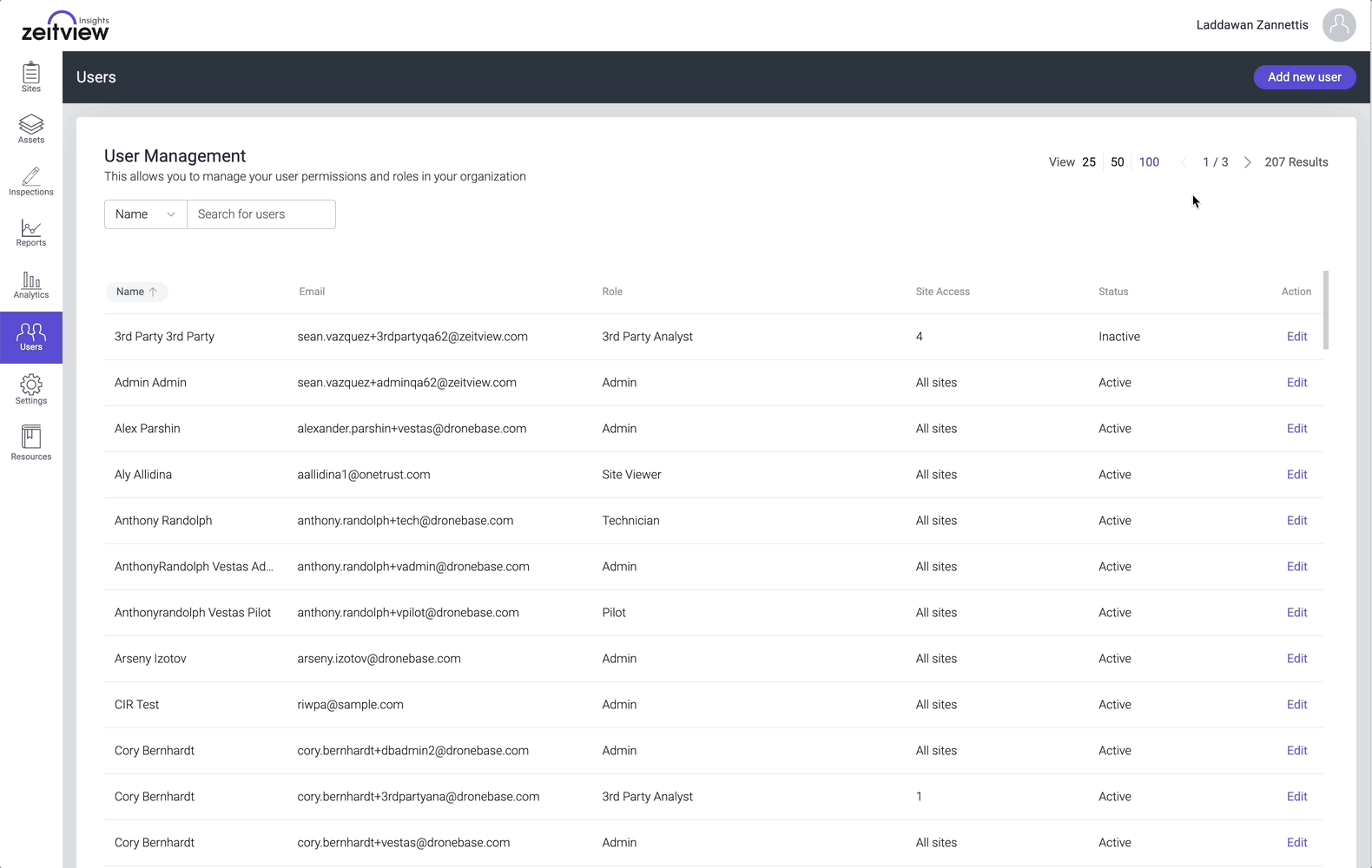Edit Alex Parshin's user record

tap(1297, 429)
